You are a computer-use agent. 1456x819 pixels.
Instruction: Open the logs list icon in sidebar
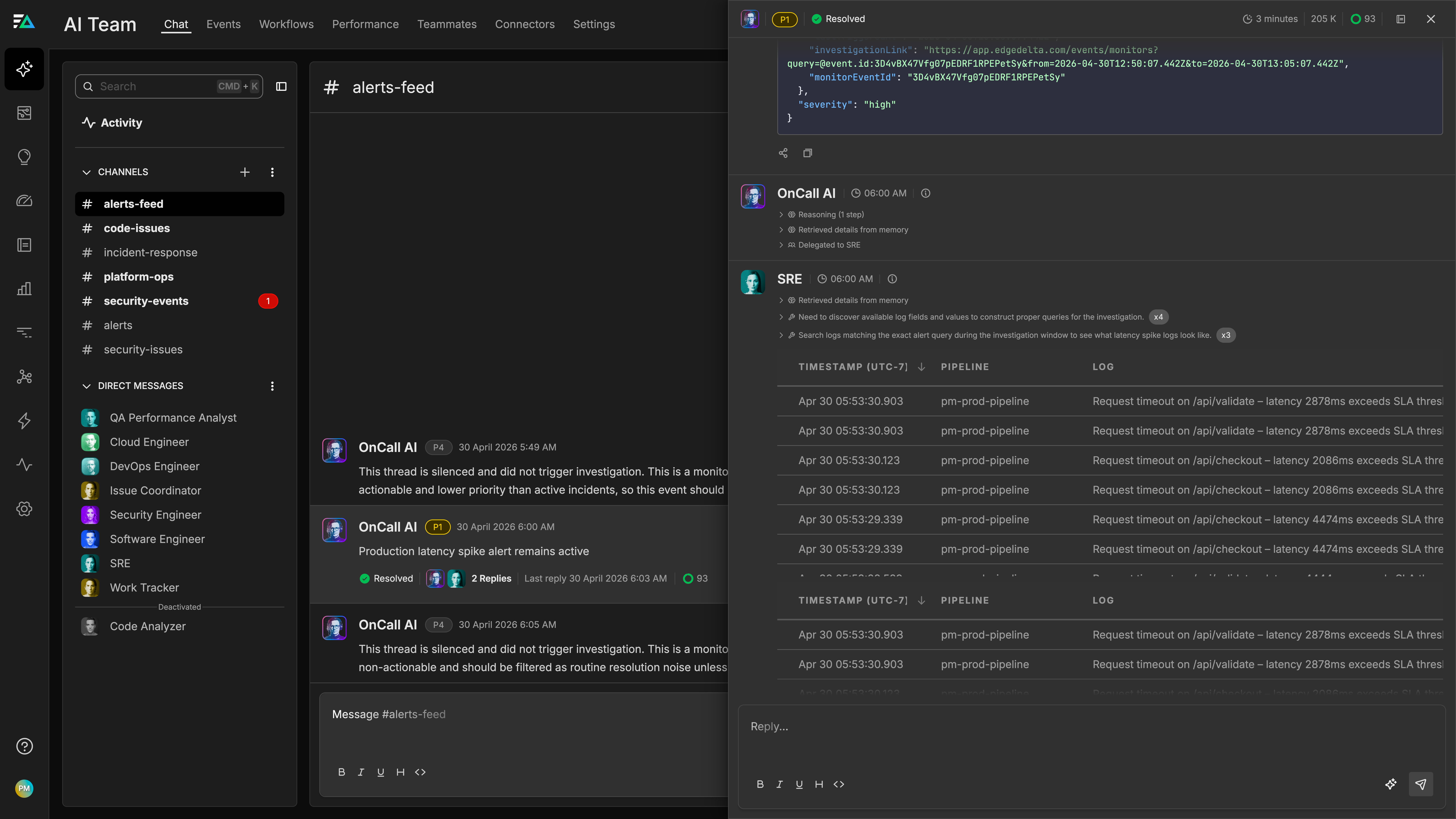coord(24,245)
